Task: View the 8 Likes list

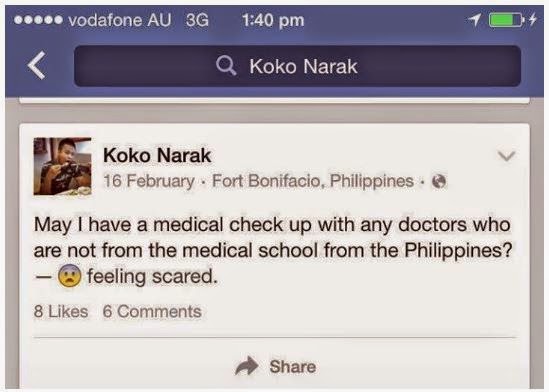Action: (61, 312)
